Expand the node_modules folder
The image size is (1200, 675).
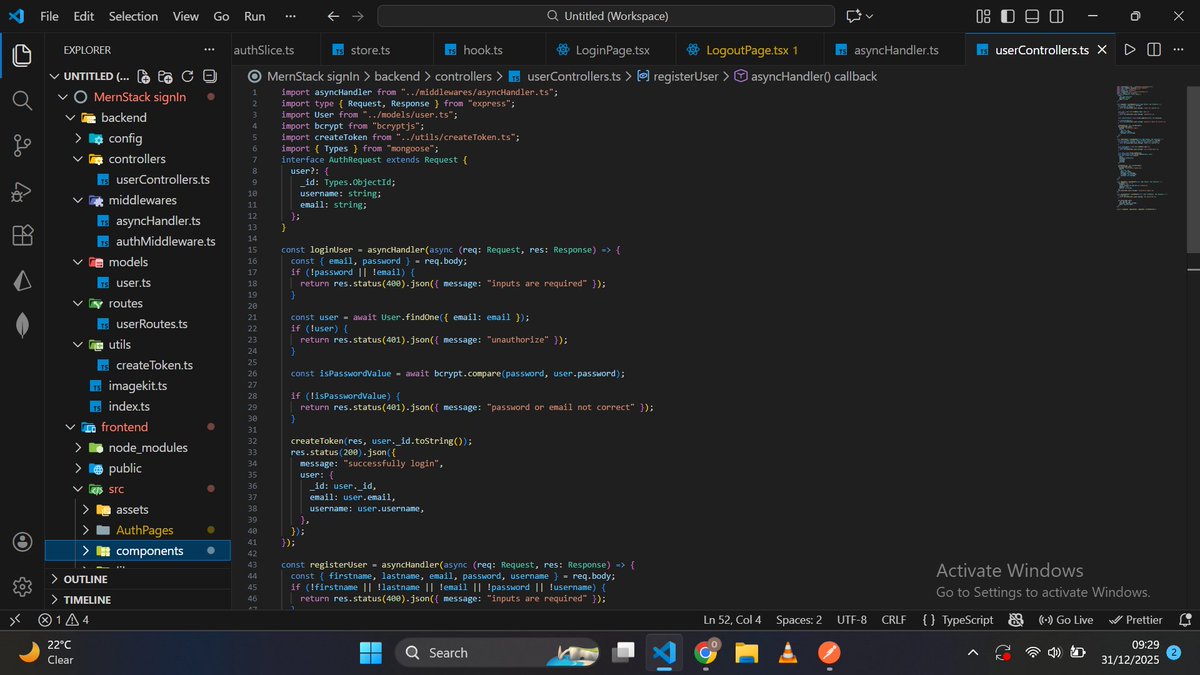point(79,447)
